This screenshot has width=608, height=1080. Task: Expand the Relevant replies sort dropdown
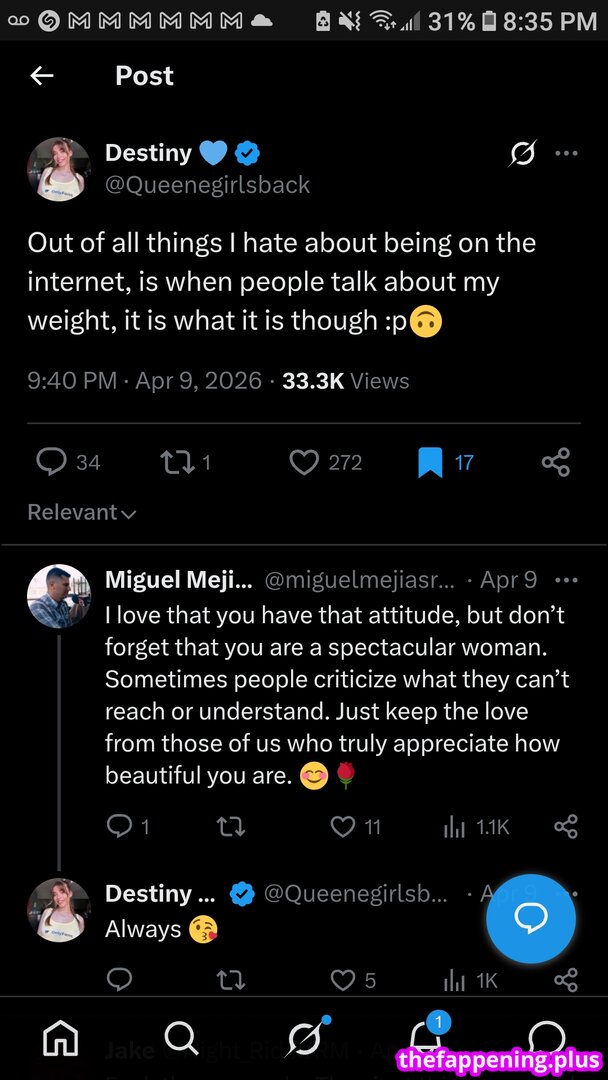point(82,513)
